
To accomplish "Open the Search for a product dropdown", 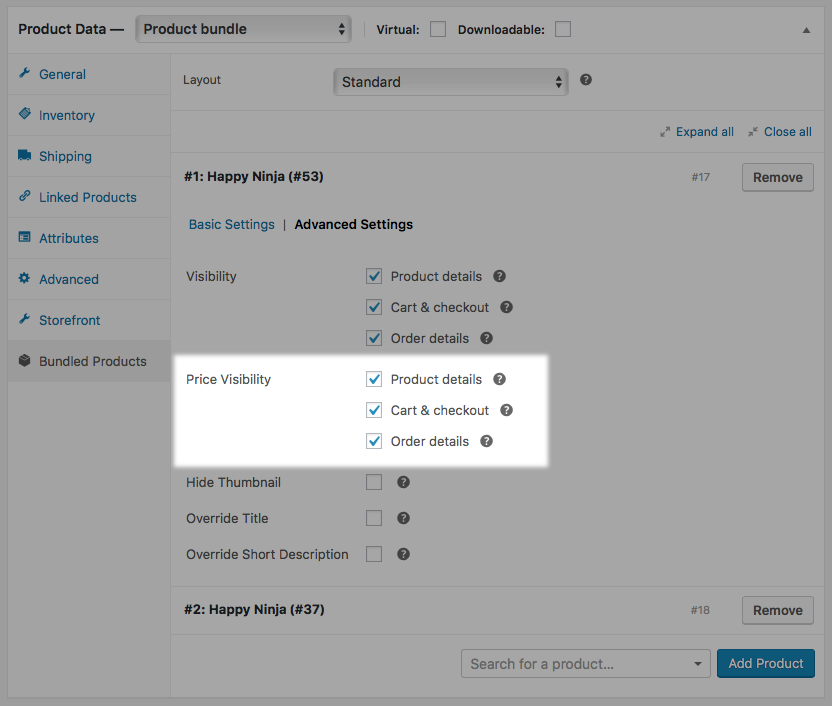I will [x=586, y=664].
